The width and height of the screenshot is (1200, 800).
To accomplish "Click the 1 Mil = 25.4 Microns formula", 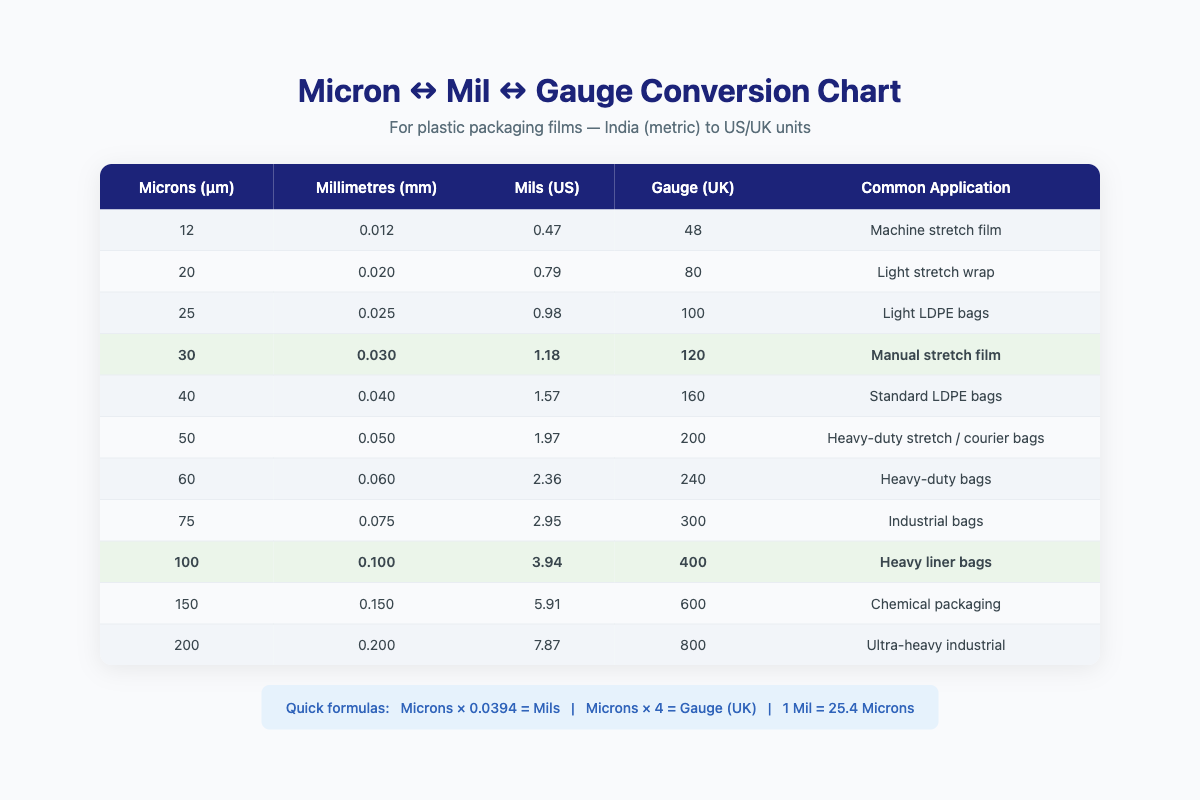I will click(849, 708).
